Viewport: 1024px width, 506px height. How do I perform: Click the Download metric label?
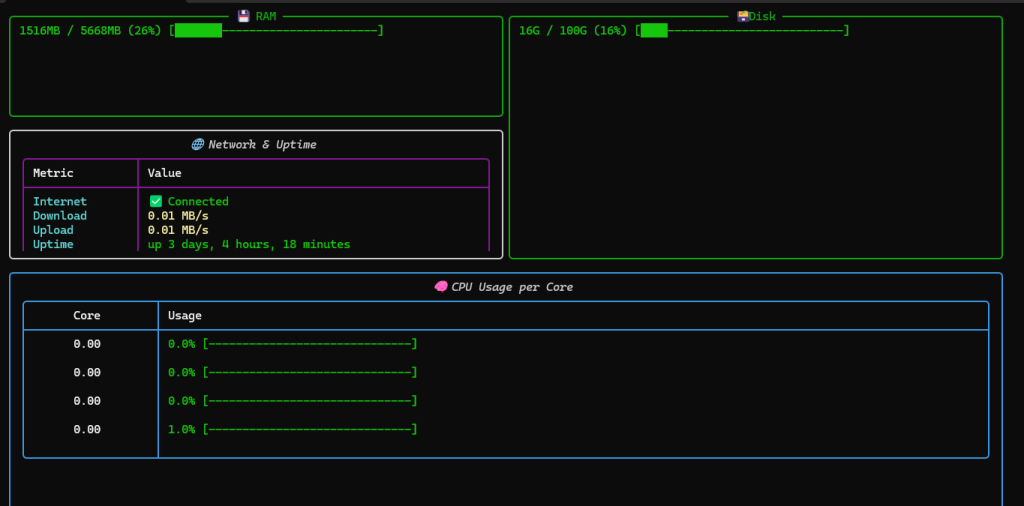60,216
